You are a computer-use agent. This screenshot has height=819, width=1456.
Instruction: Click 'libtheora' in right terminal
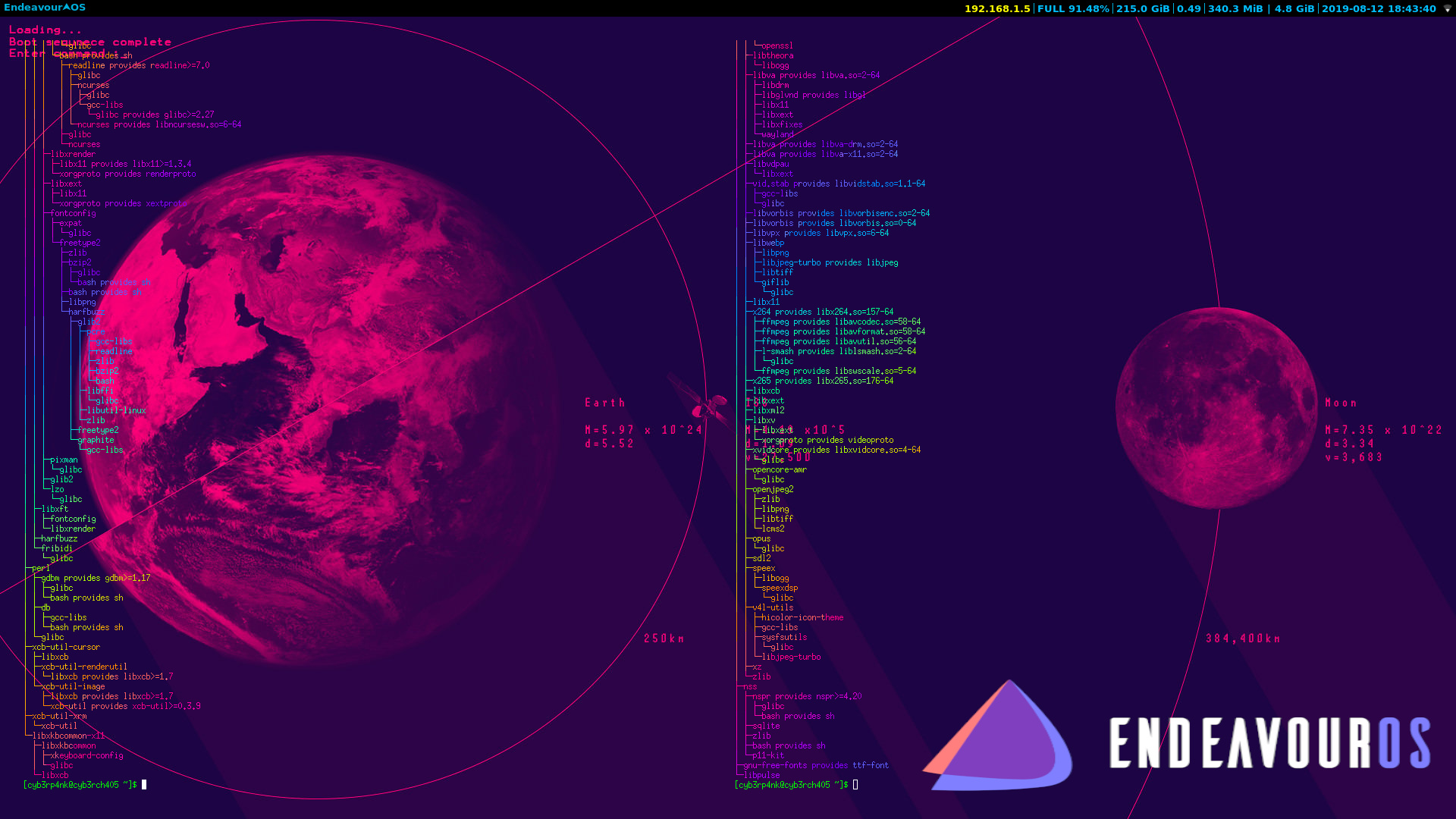(x=773, y=55)
